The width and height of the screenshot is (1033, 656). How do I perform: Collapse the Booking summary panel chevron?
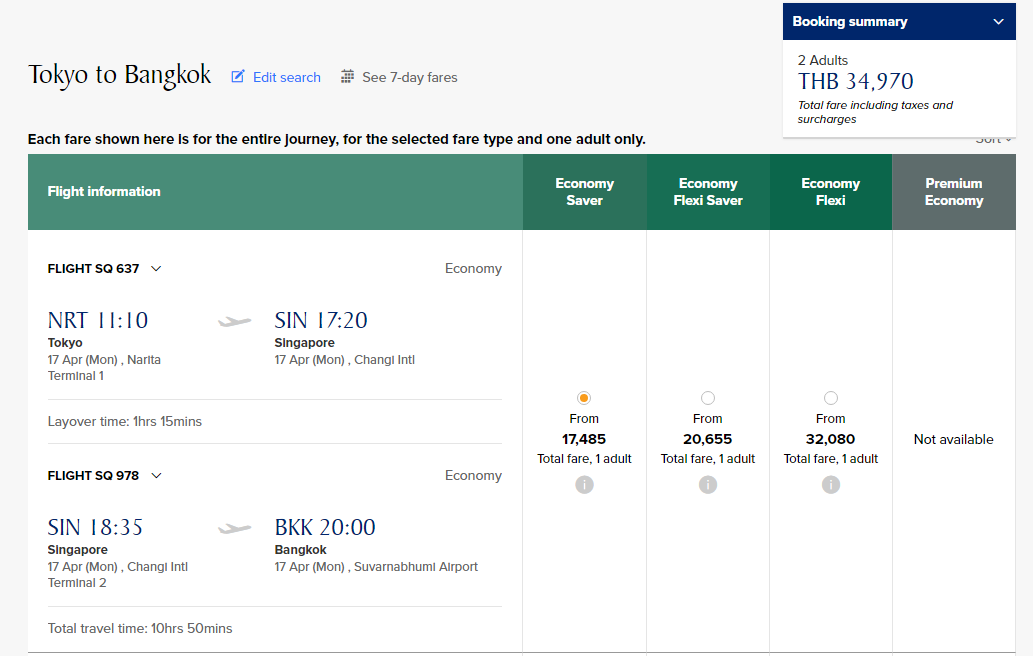[x=999, y=22]
